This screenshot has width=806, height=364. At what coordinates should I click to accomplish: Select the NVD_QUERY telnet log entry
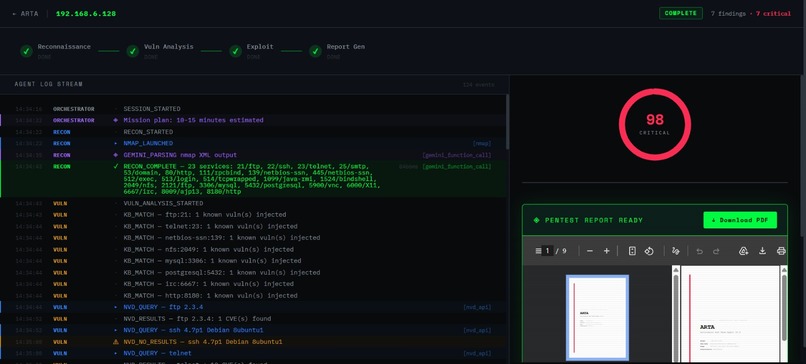(253, 353)
